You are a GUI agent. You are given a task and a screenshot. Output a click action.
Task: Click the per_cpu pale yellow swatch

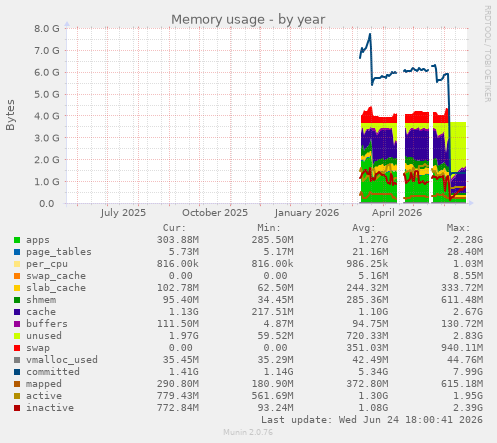(17, 264)
